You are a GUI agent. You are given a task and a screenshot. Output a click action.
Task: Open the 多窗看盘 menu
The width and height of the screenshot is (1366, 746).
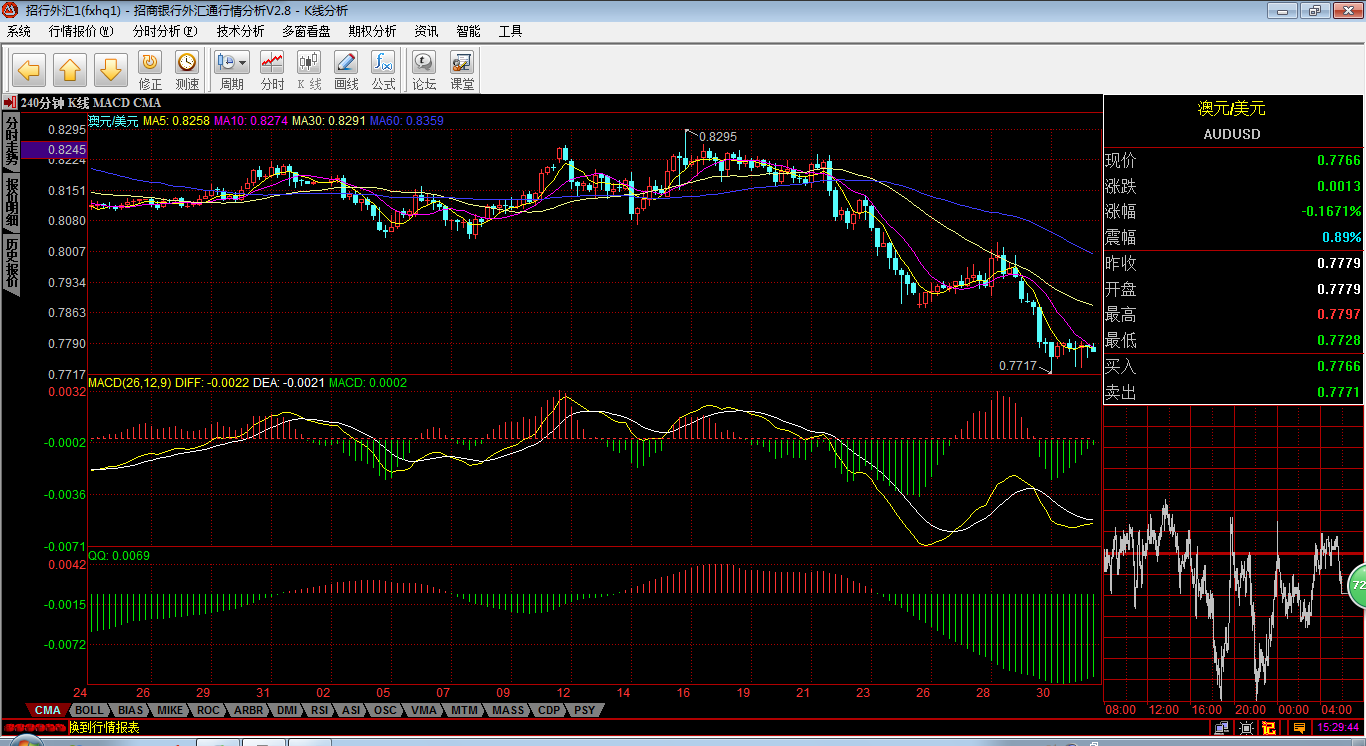[x=306, y=31]
